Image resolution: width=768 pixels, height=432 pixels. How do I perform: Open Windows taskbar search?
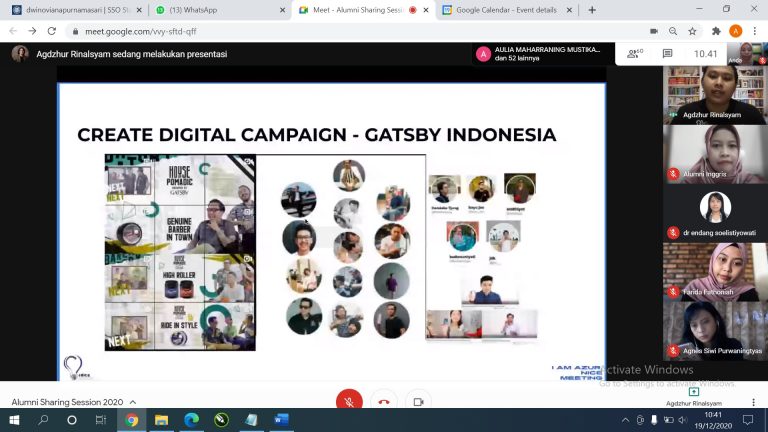click(x=43, y=420)
